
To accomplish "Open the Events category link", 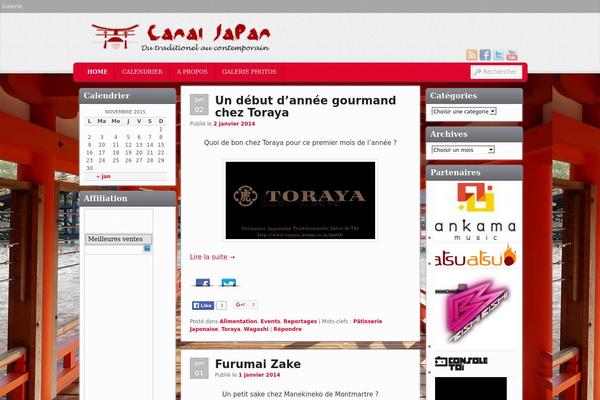I will pyautogui.click(x=270, y=321).
